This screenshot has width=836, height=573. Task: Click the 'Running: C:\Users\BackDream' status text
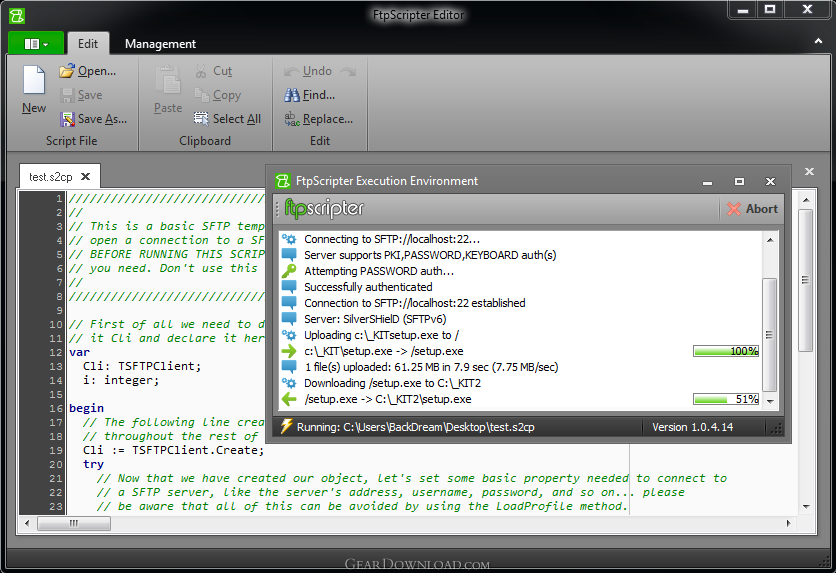tap(415, 427)
